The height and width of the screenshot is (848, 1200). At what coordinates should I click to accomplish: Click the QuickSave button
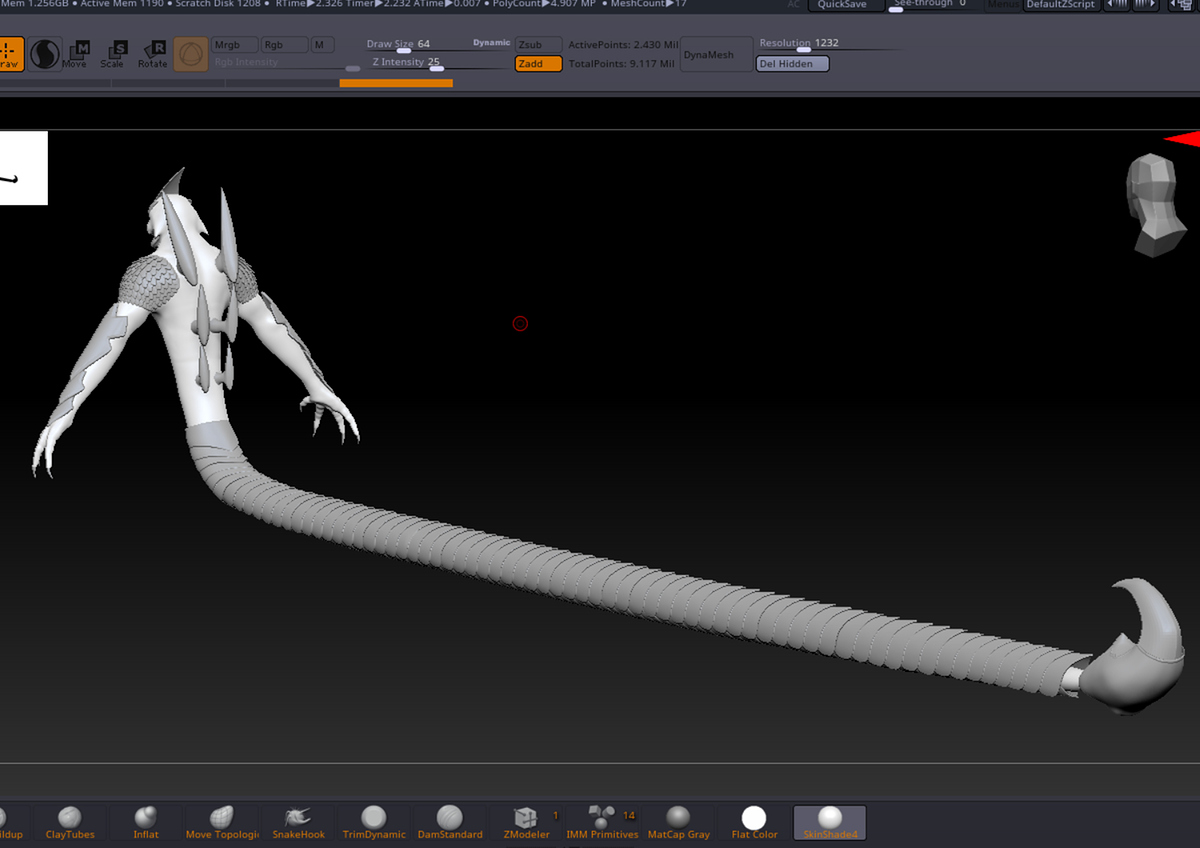(842, 5)
